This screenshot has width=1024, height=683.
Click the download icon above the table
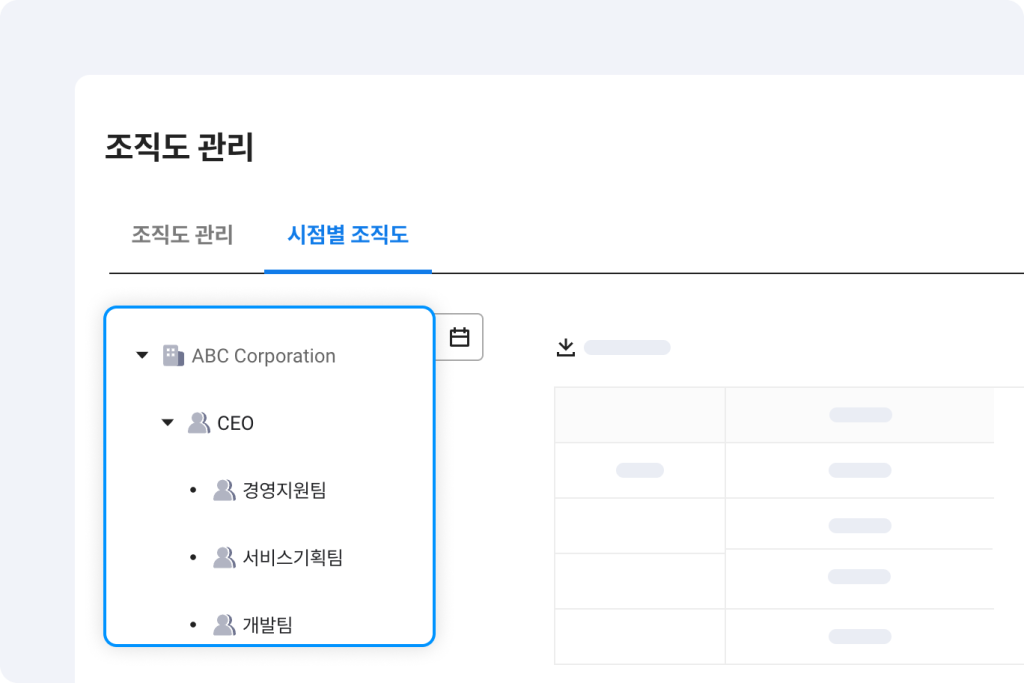click(x=566, y=348)
